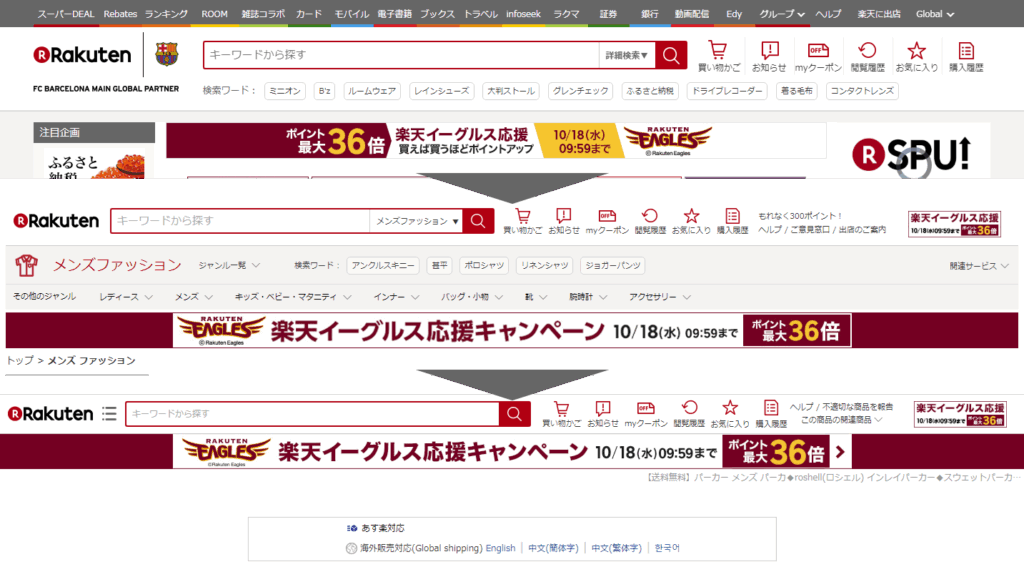Open the English global shipping link

(x=500, y=548)
